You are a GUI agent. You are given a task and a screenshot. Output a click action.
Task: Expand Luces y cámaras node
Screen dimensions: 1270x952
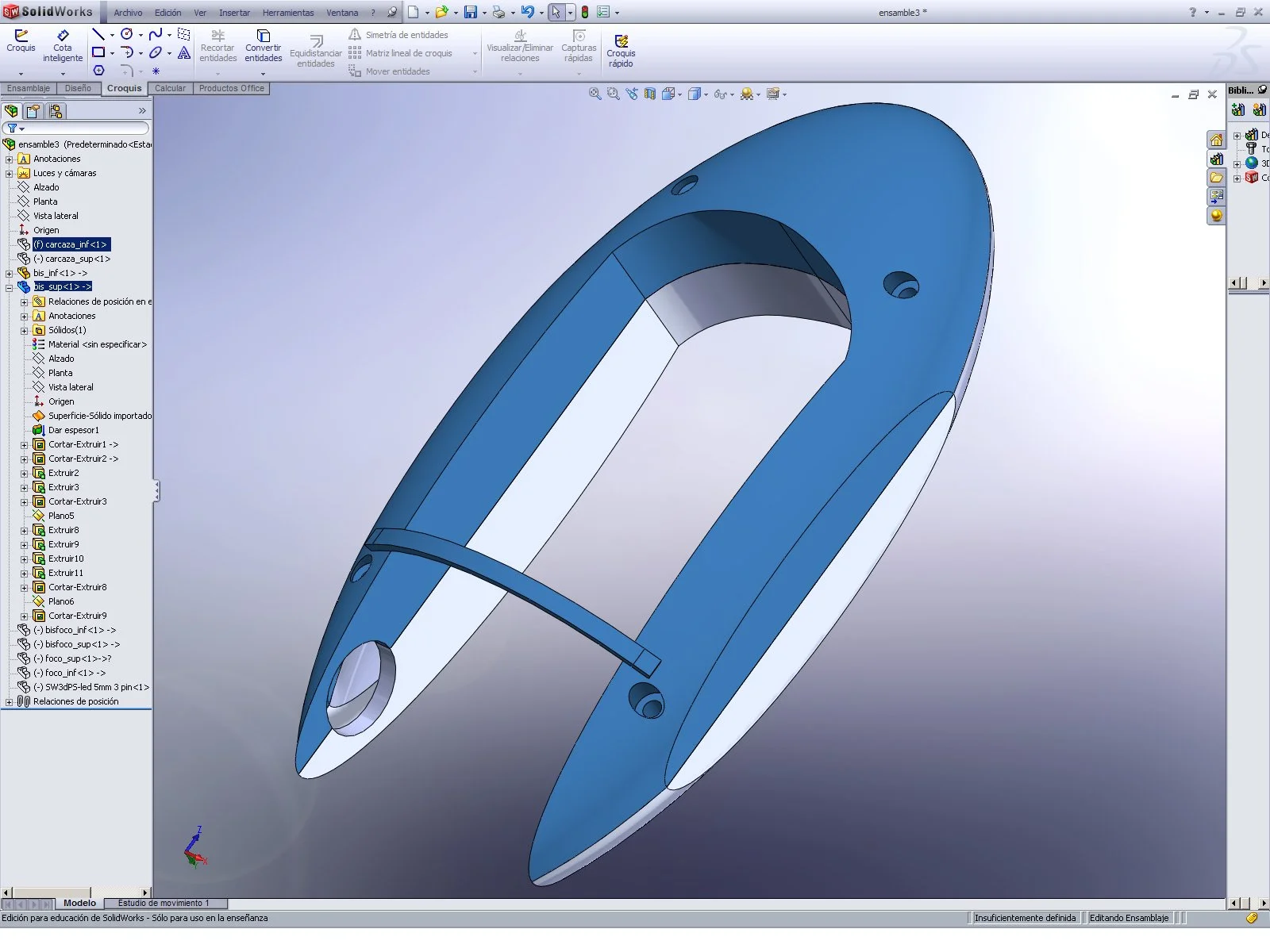tap(9, 173)
